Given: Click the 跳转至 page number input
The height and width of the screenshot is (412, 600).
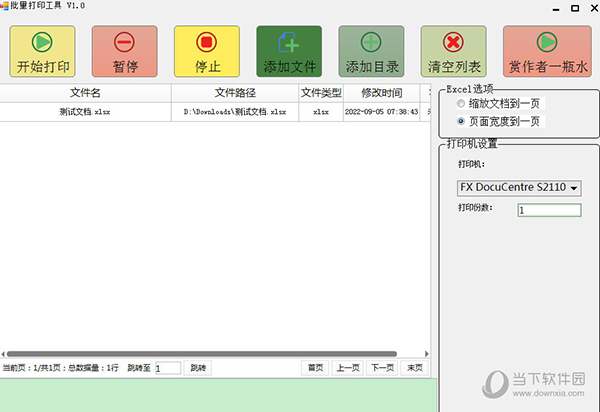Looking at the screenshot, I should [x=168, y=368].
